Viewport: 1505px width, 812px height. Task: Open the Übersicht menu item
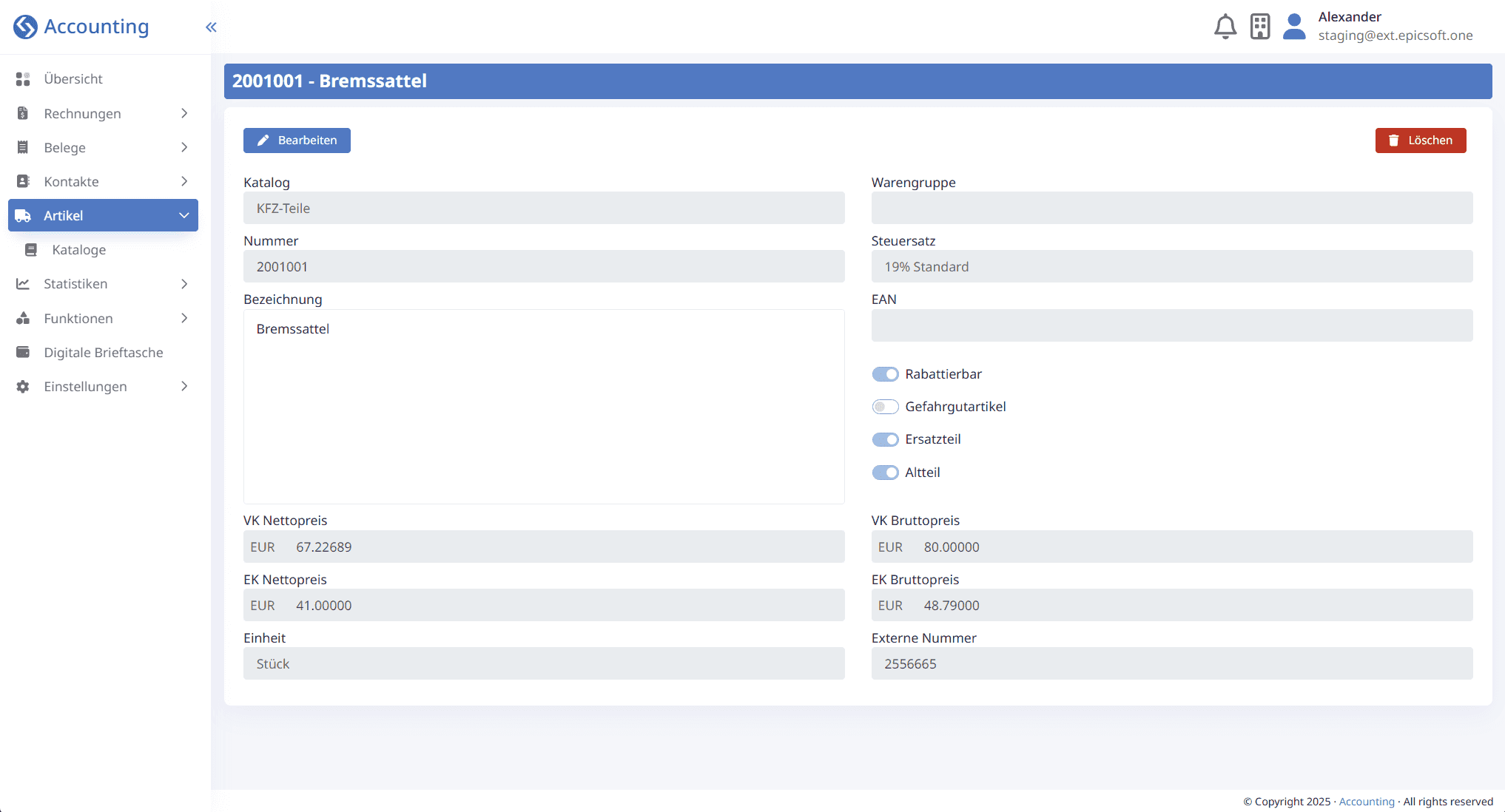tap(103, 79)
